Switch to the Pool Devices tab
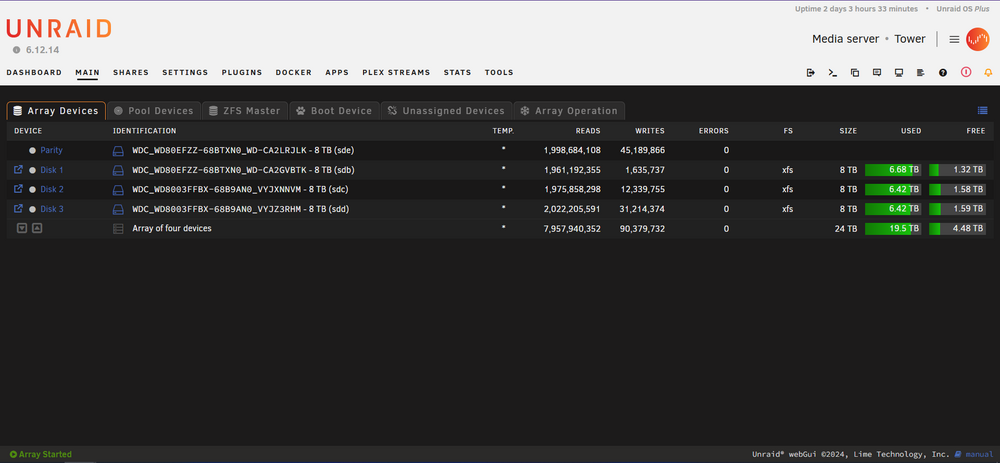The height and width of the screenshot is (463, 1000). tap(154, 110)
